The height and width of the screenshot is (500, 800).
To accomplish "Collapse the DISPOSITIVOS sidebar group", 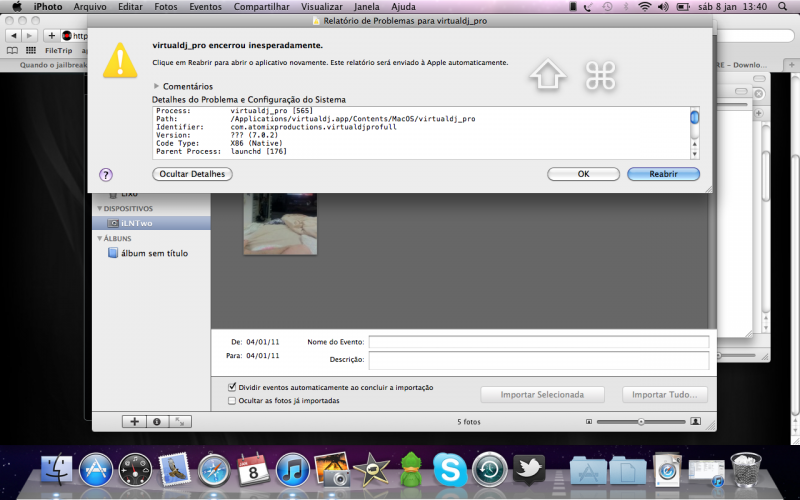I will (99, 209).
